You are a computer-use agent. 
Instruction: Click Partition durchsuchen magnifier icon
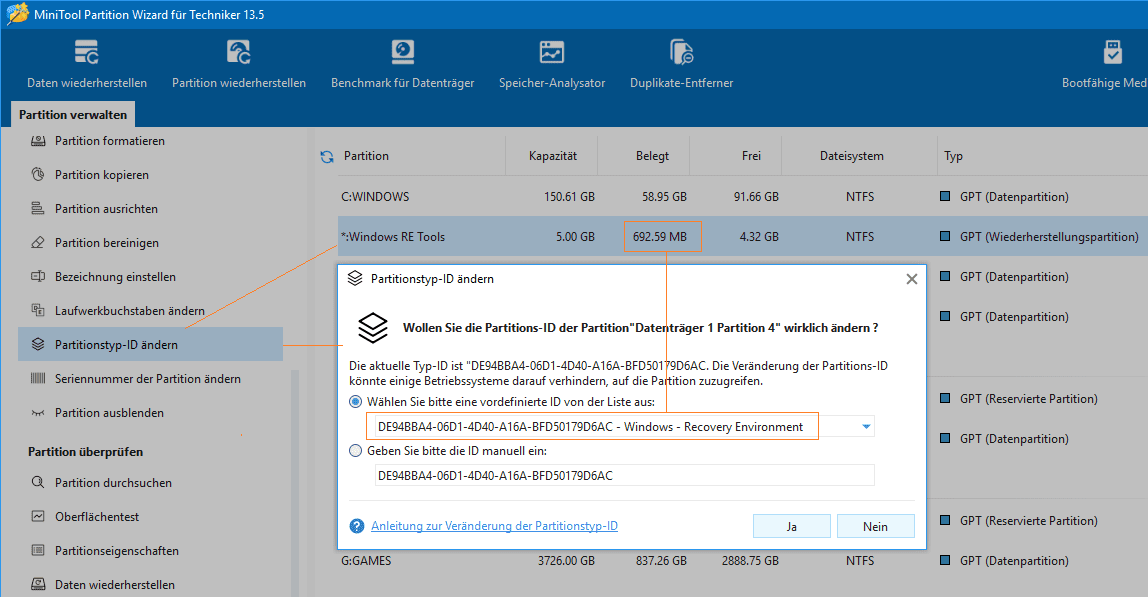pos(38,482)
